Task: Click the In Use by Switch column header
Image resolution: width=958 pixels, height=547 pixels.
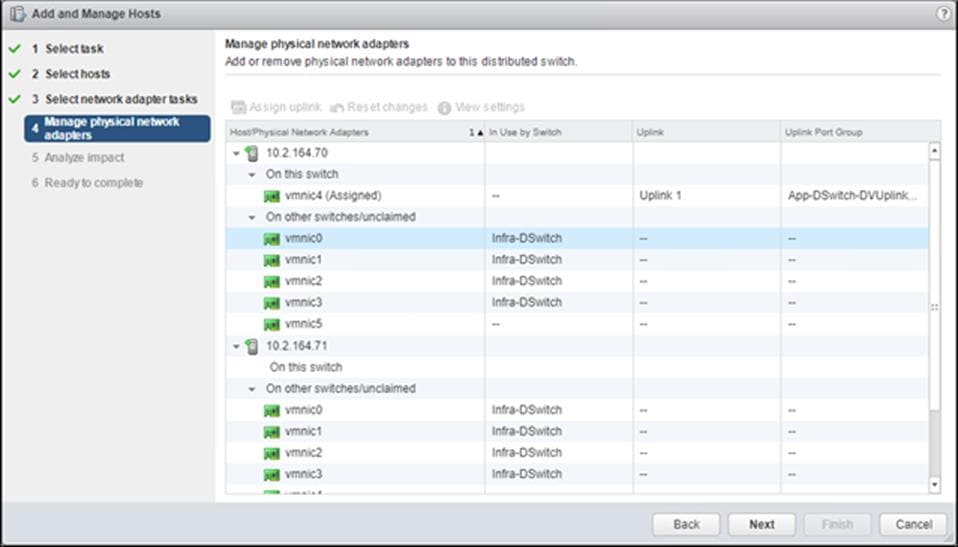Action: [x=559, y=132]
